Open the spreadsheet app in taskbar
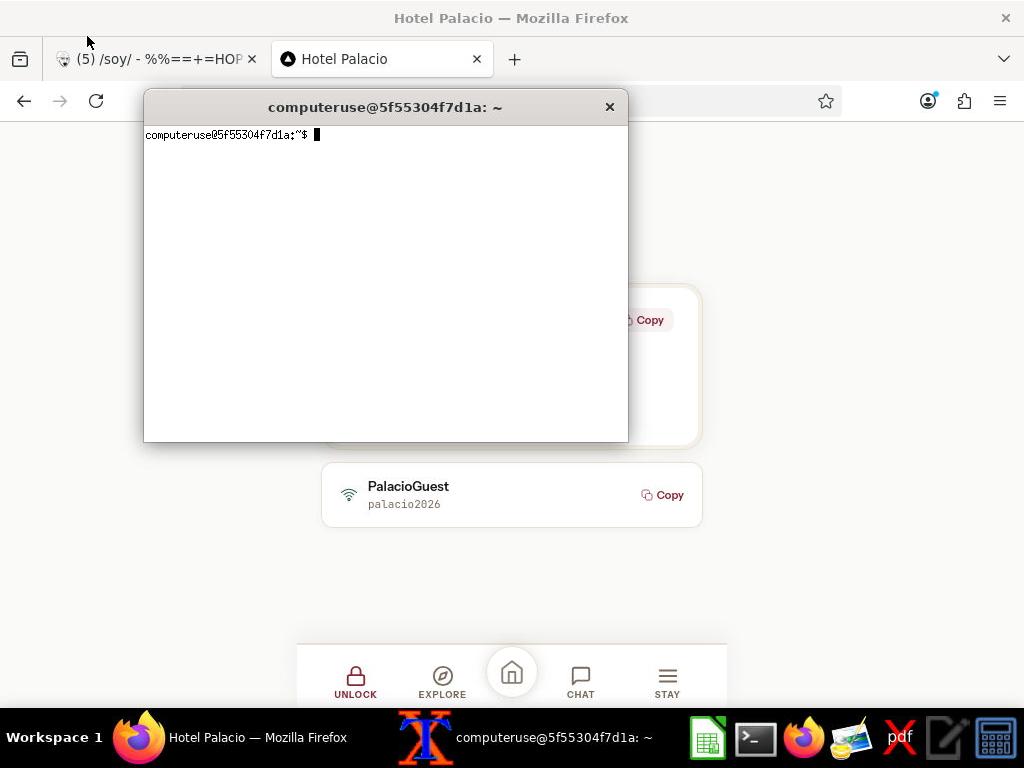 pyautogui.click(x=708, y=738)
